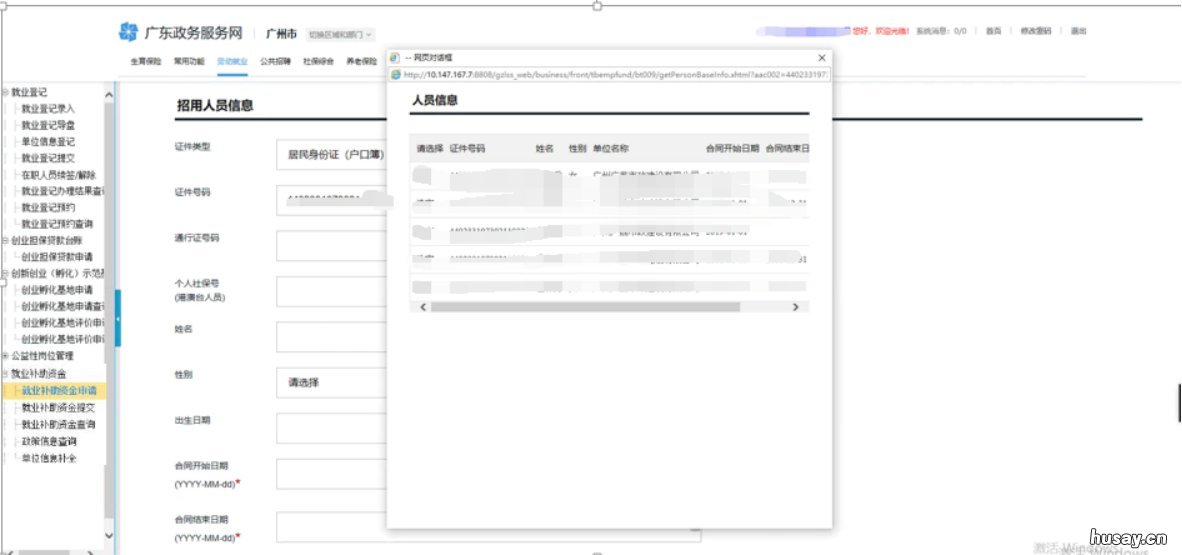Open the 证件类型 dropdown field
The image size is (1182, 555).
click(331, 155)
